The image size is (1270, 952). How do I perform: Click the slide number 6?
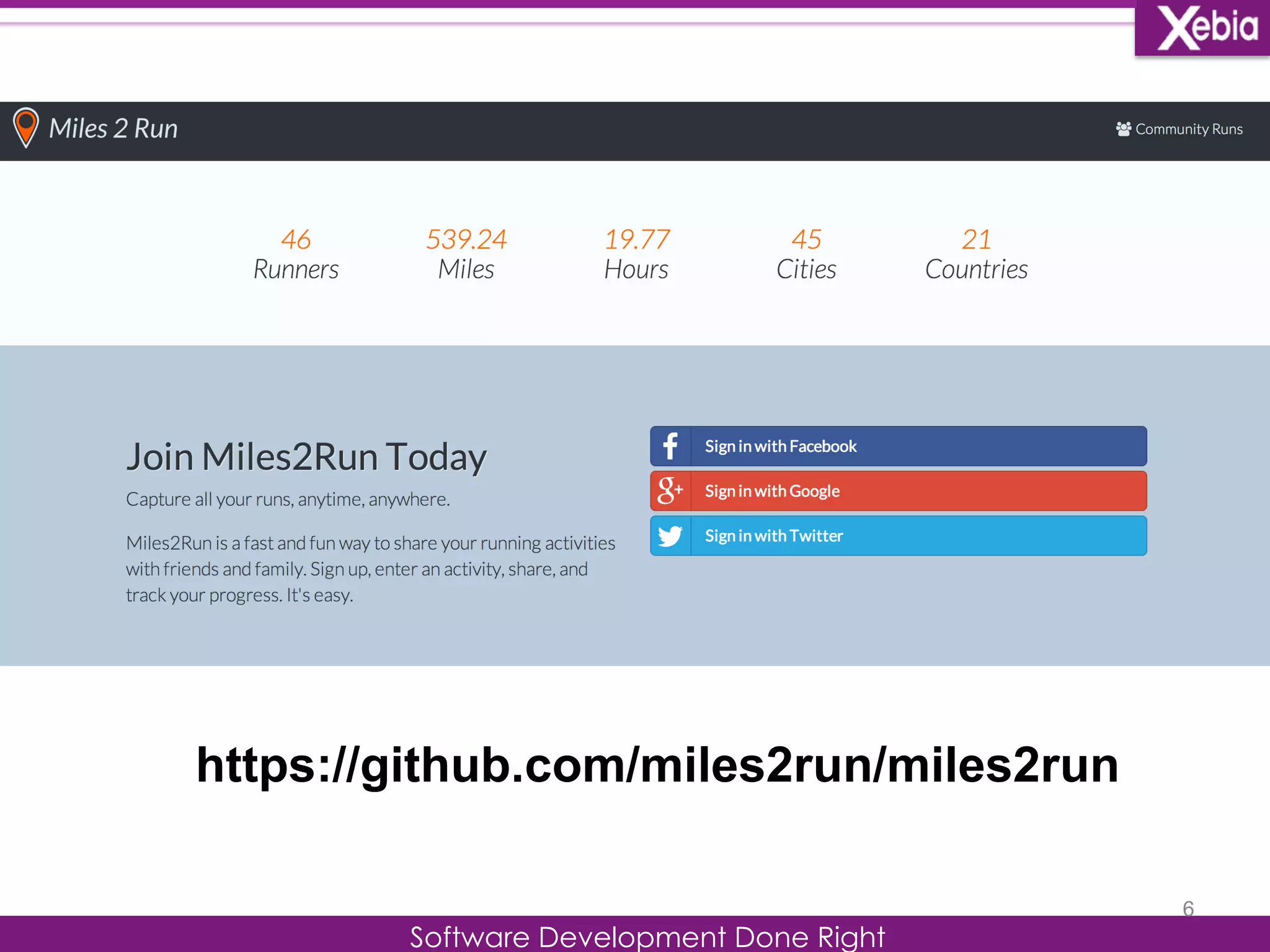(1188, 909)
